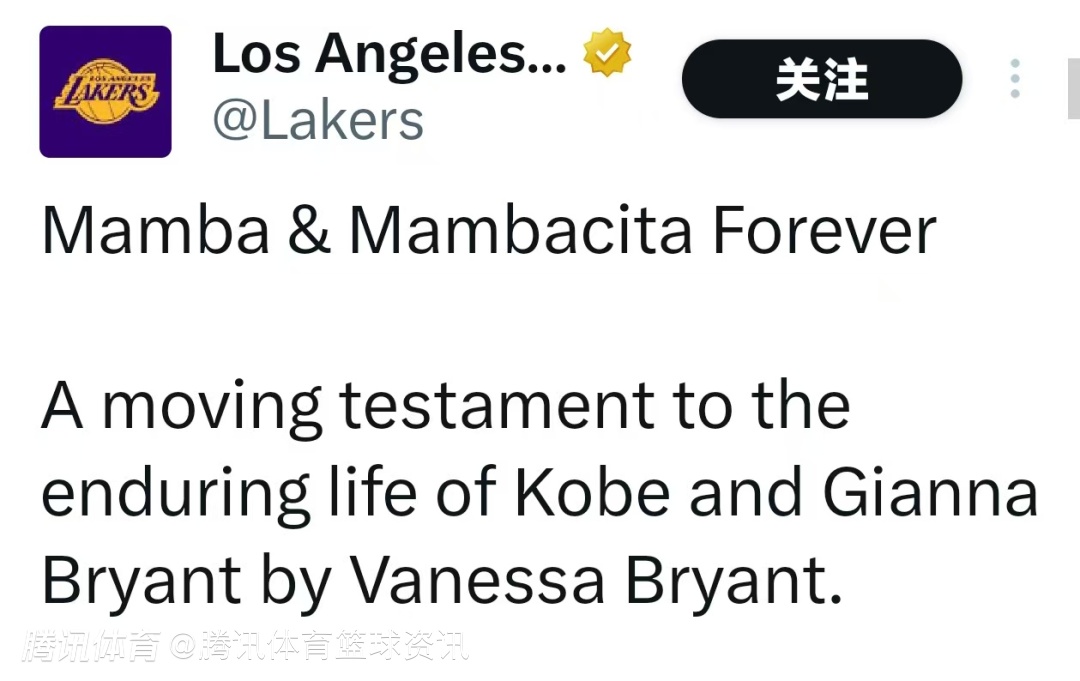Click the word "Mamba" in the tweet
1080x681 pixels.
pyautogui.click(x=156, y=230)
